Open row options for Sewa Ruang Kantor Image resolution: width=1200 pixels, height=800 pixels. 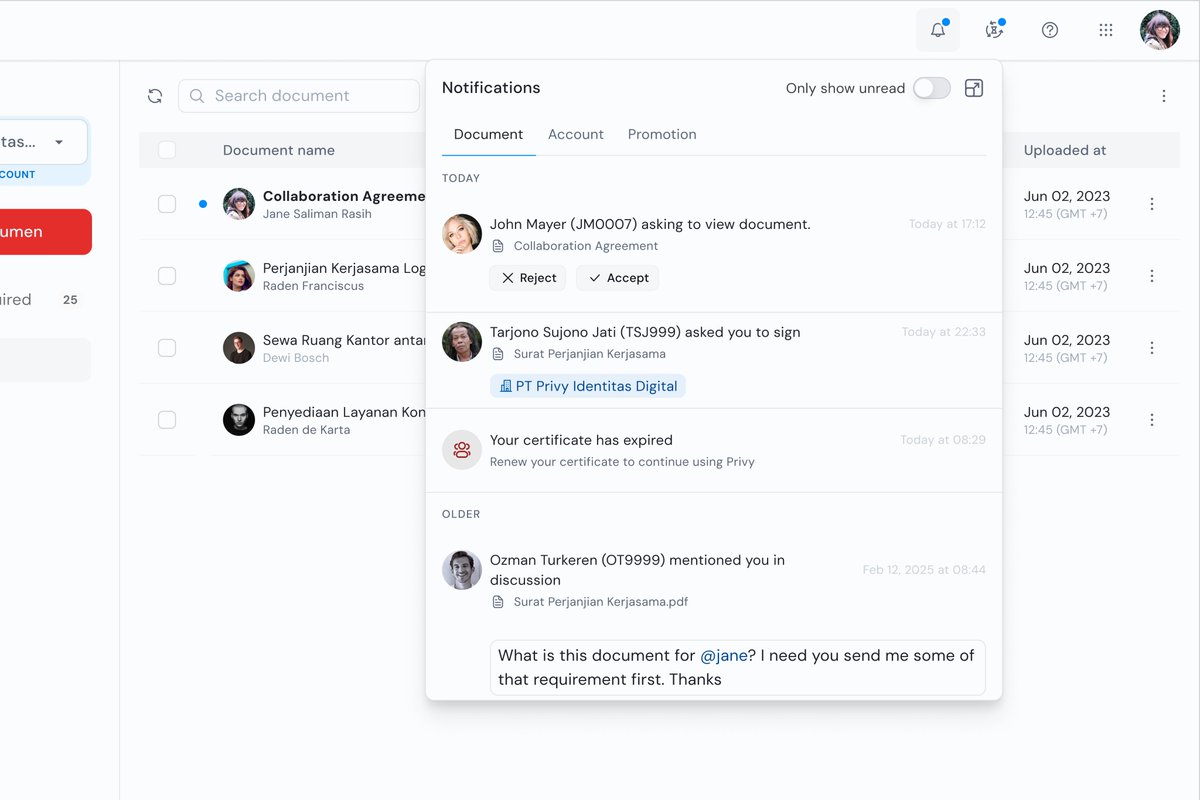(1152, 348)
